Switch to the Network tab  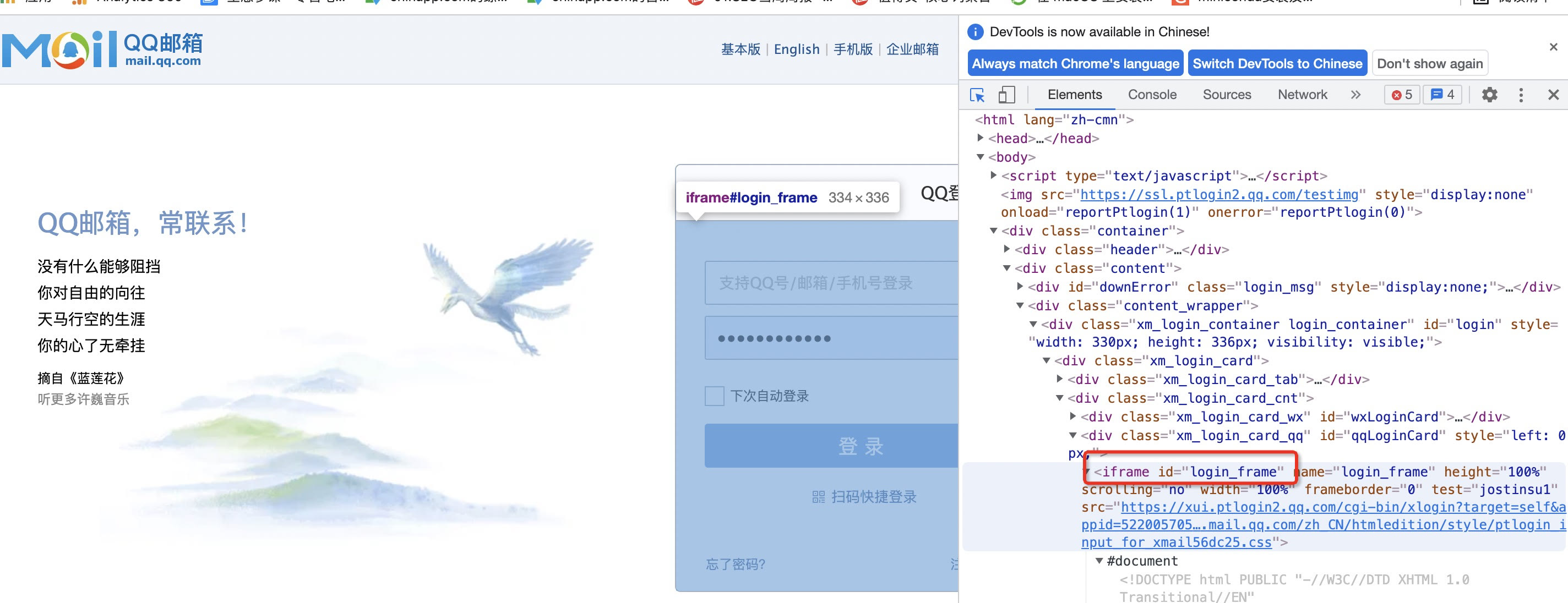pos(1302,95)
